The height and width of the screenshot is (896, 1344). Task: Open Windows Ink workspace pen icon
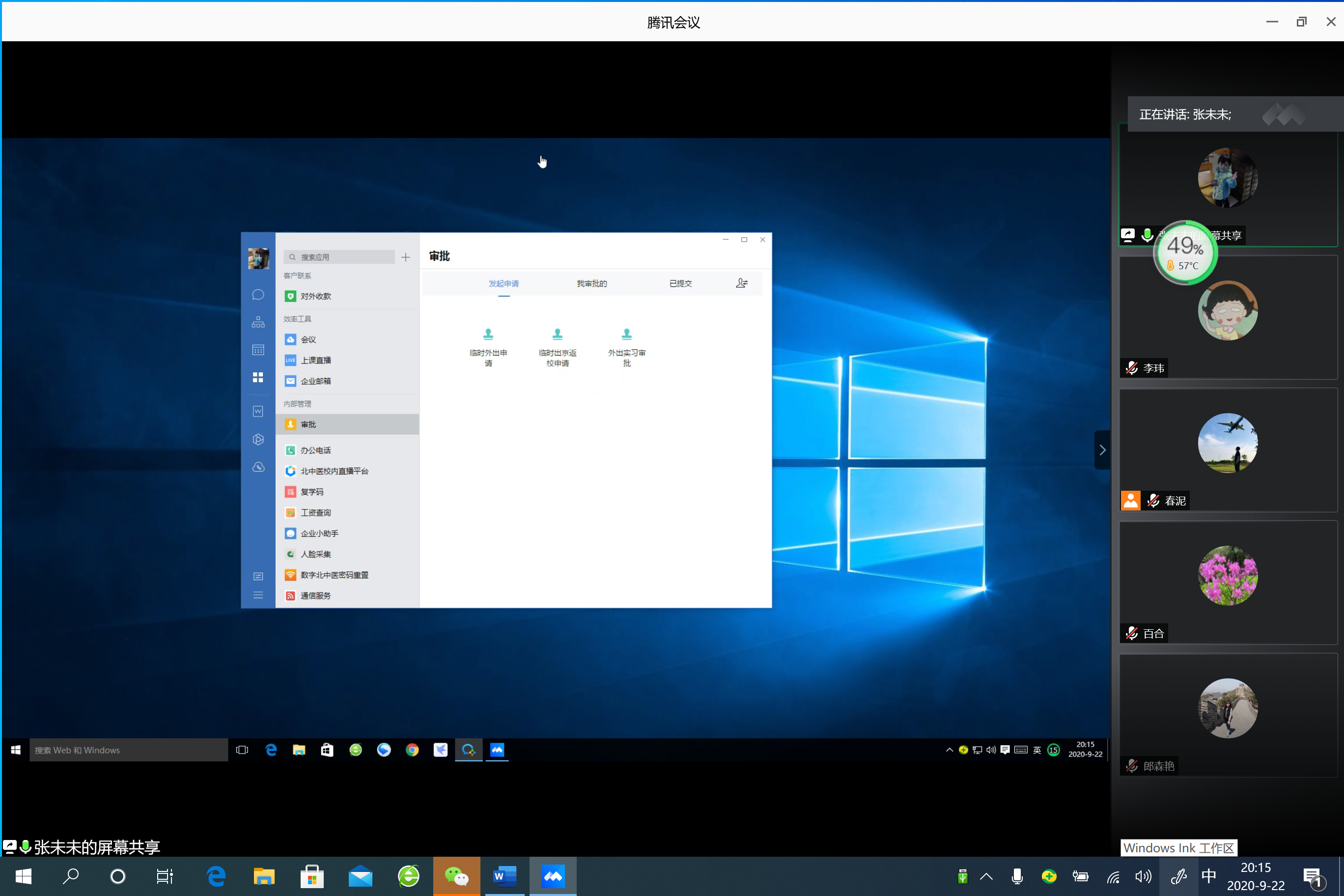[1178, 876]
